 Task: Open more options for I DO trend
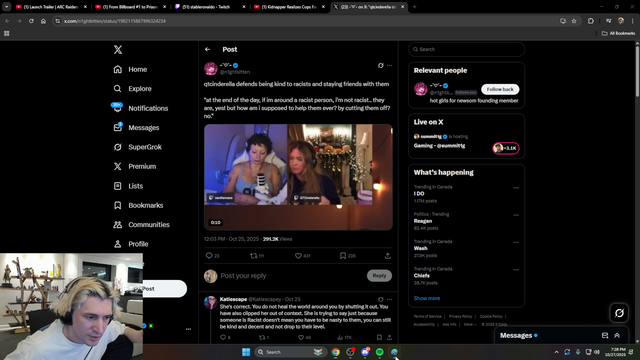516,188
